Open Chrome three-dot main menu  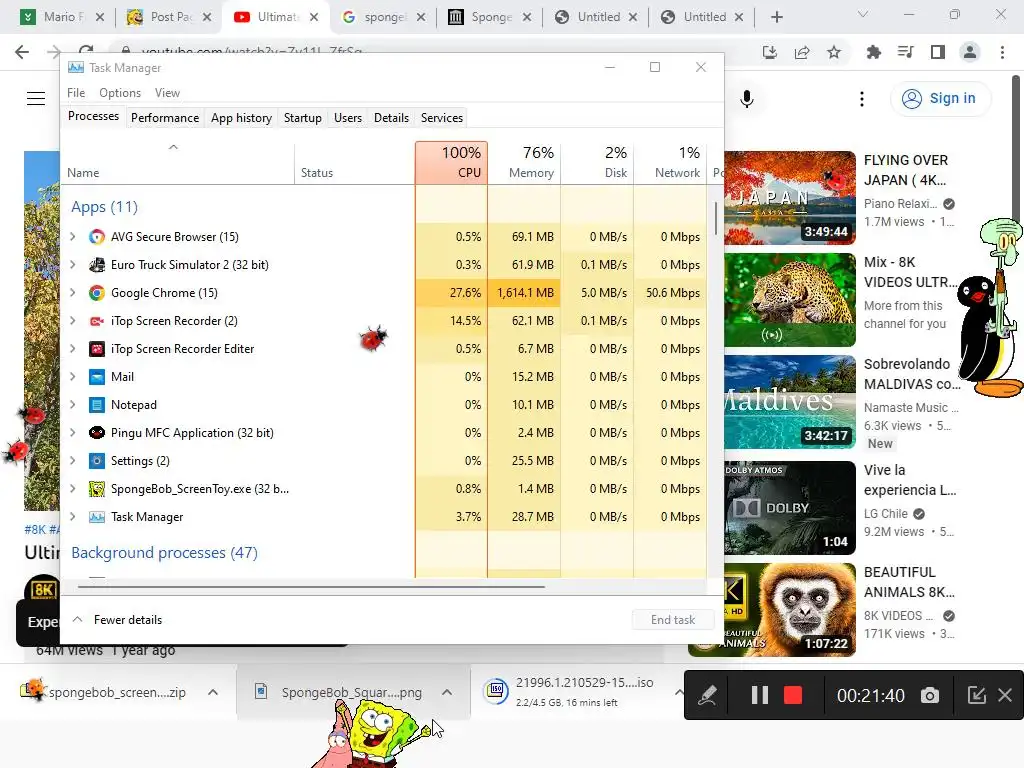click(x=1002, y=52)
